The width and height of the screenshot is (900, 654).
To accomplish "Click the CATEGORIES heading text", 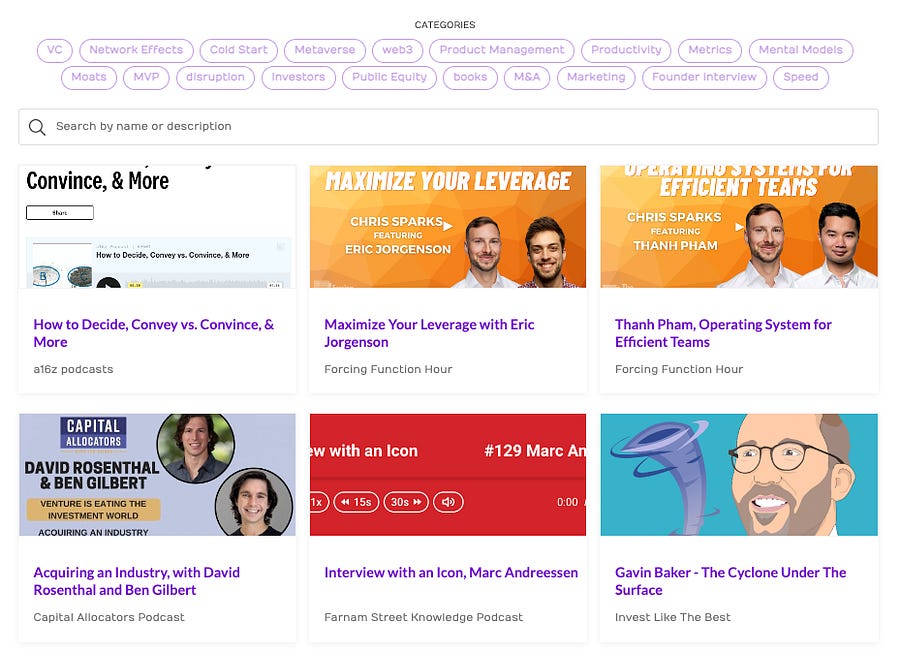I will tap(445, 25).
